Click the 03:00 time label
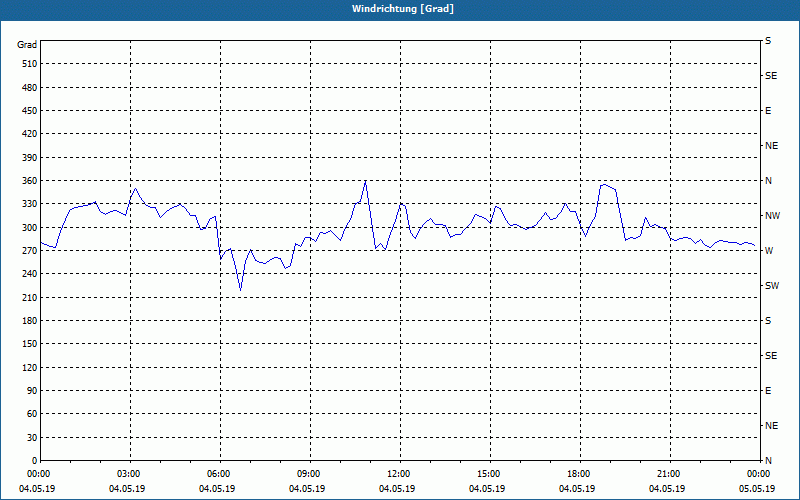 pyautogui.click(x=131, y=474)
